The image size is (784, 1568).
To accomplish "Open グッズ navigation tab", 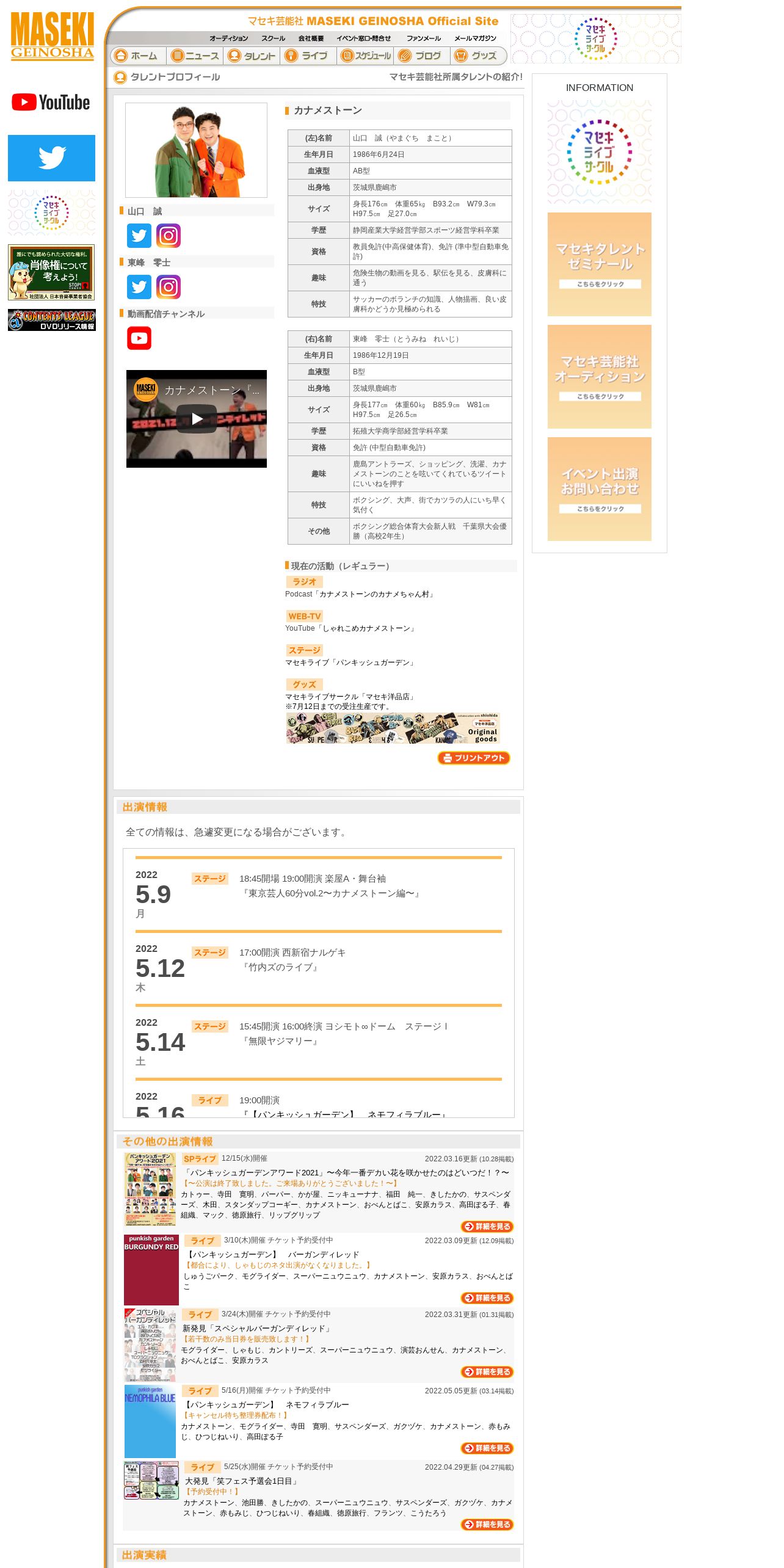I will click(479, 56).
